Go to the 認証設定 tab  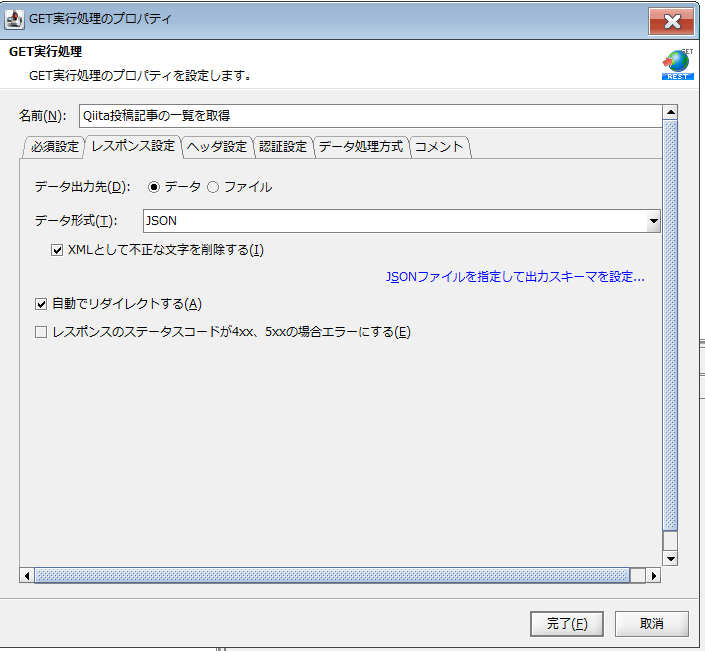tap(283, 147)
